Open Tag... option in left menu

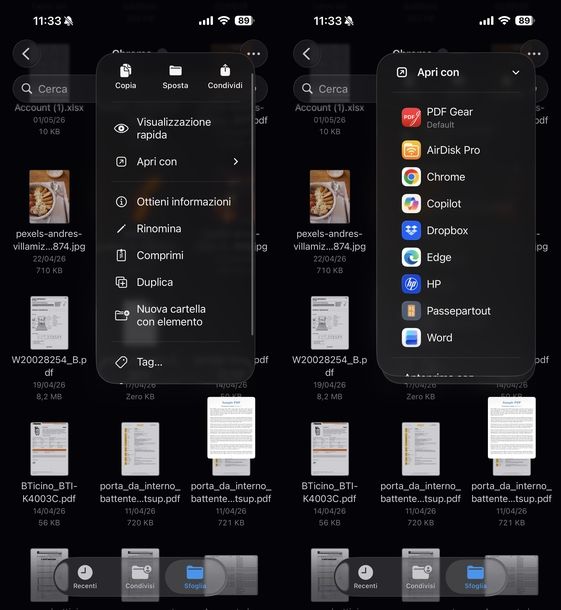[175, 362]
